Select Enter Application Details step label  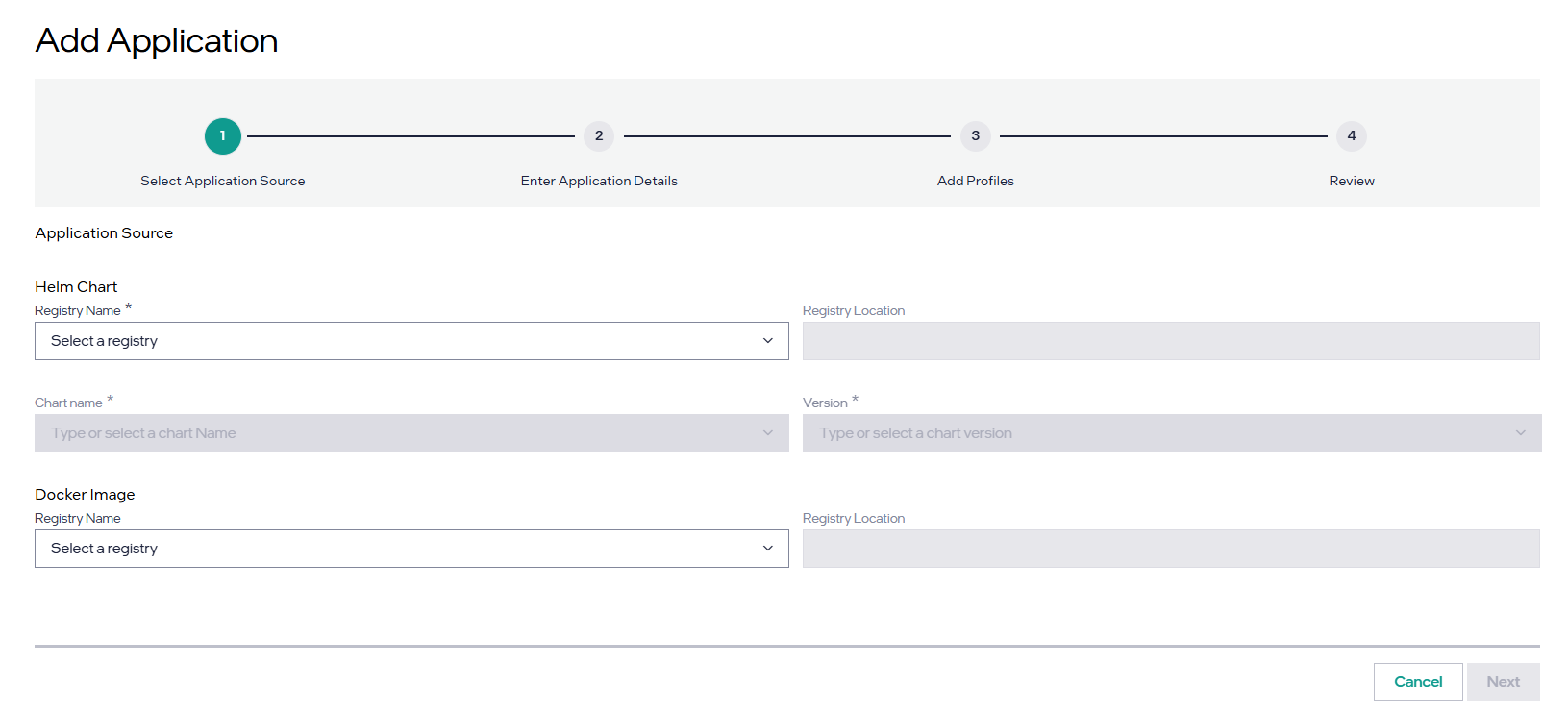pos(599,181)
